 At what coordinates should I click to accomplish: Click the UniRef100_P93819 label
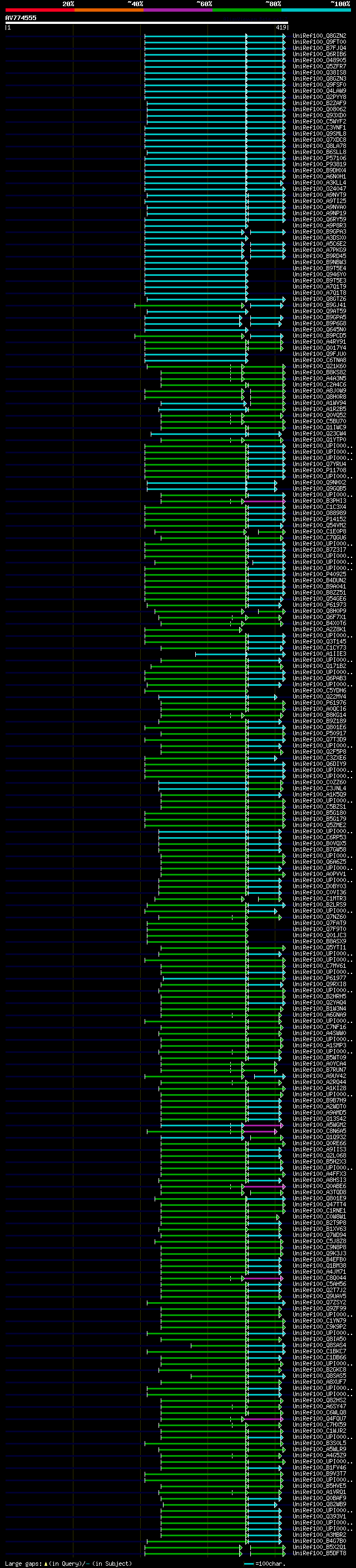click(x=319, y=164)
